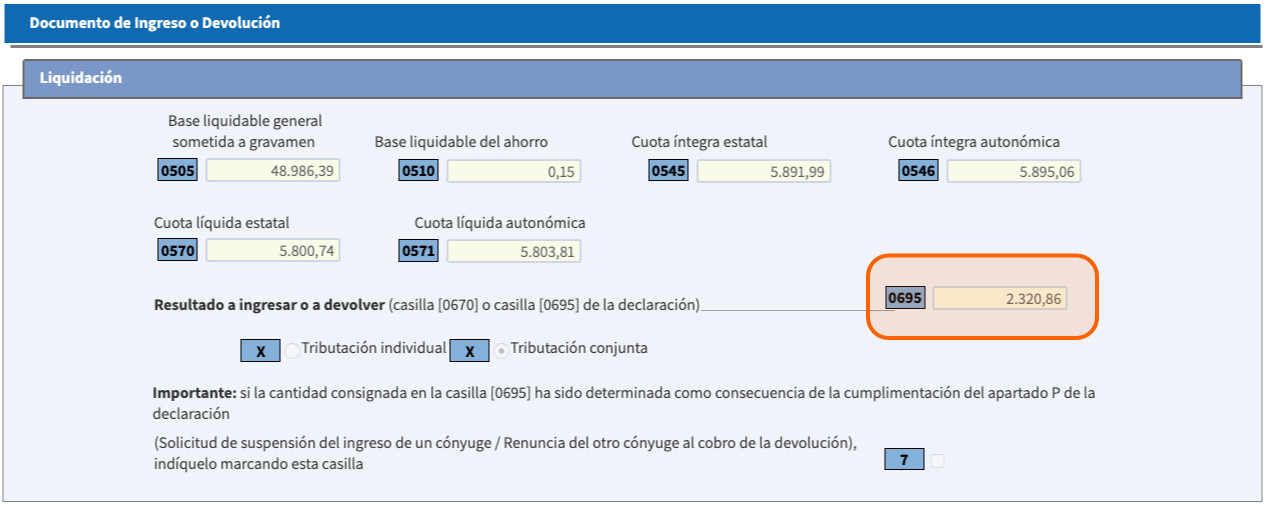Viewport: 1266px width, 511px height.
Task: Click the 0505 base liquidable general field
Action: click(273, 171)
